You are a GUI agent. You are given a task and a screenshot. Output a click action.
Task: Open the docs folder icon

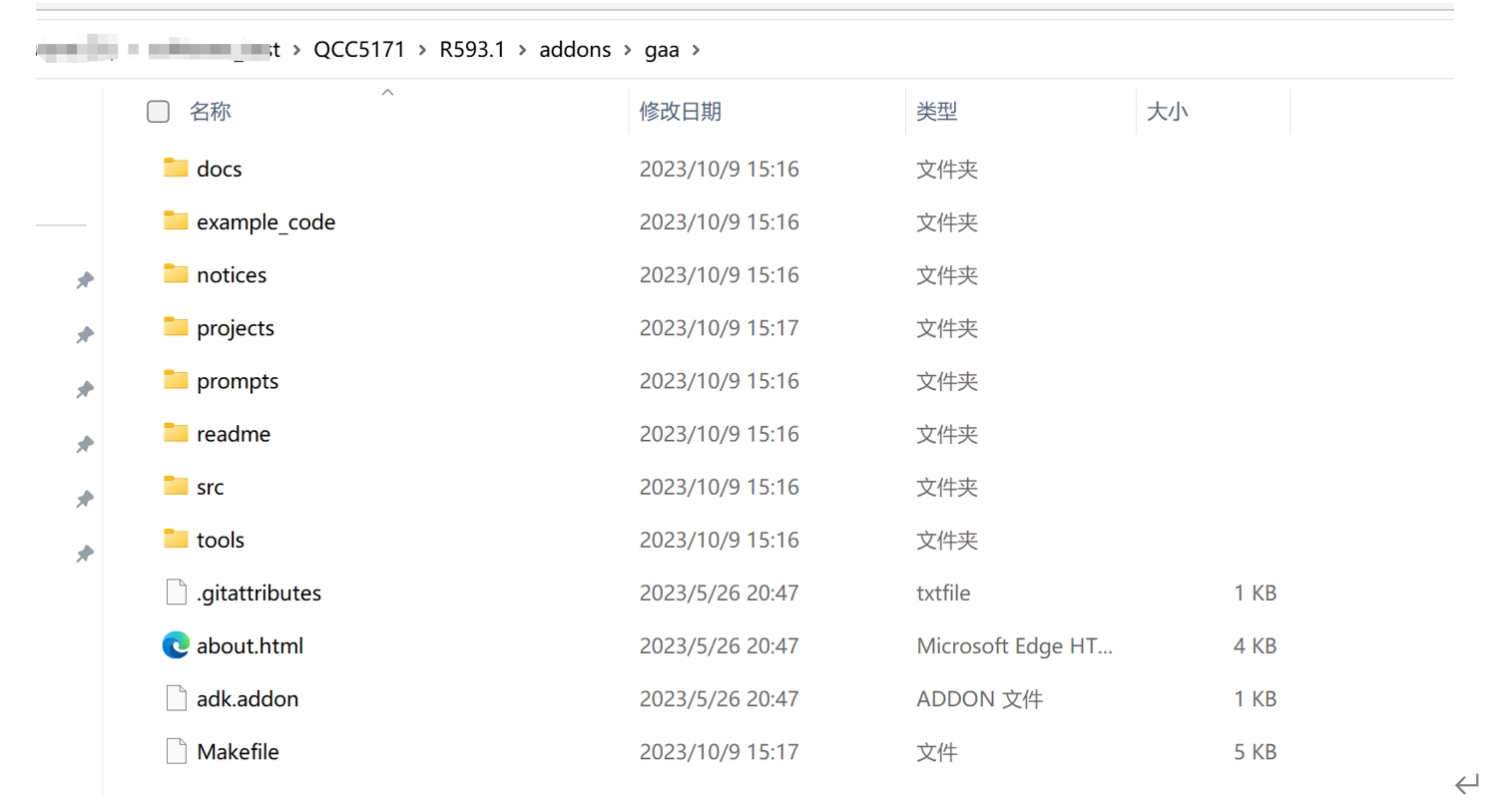(176, 168)
